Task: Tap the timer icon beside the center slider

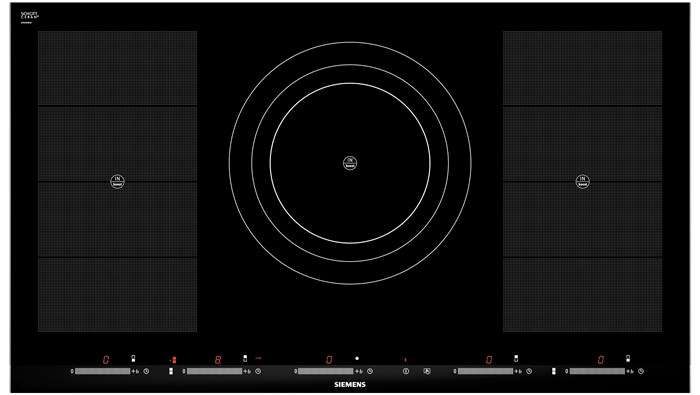Action: tap(370, 371)
